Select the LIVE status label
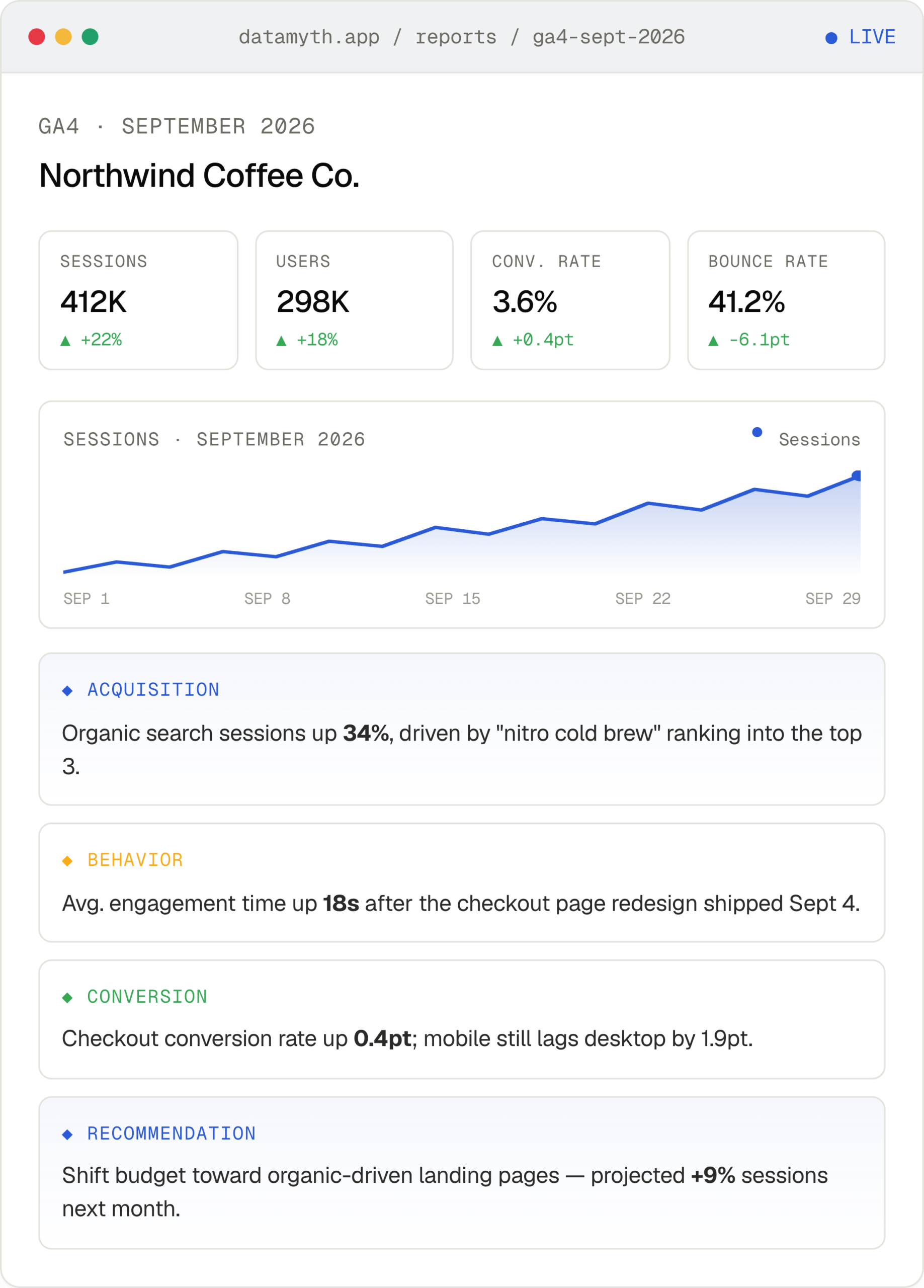 tap(872, 37)
